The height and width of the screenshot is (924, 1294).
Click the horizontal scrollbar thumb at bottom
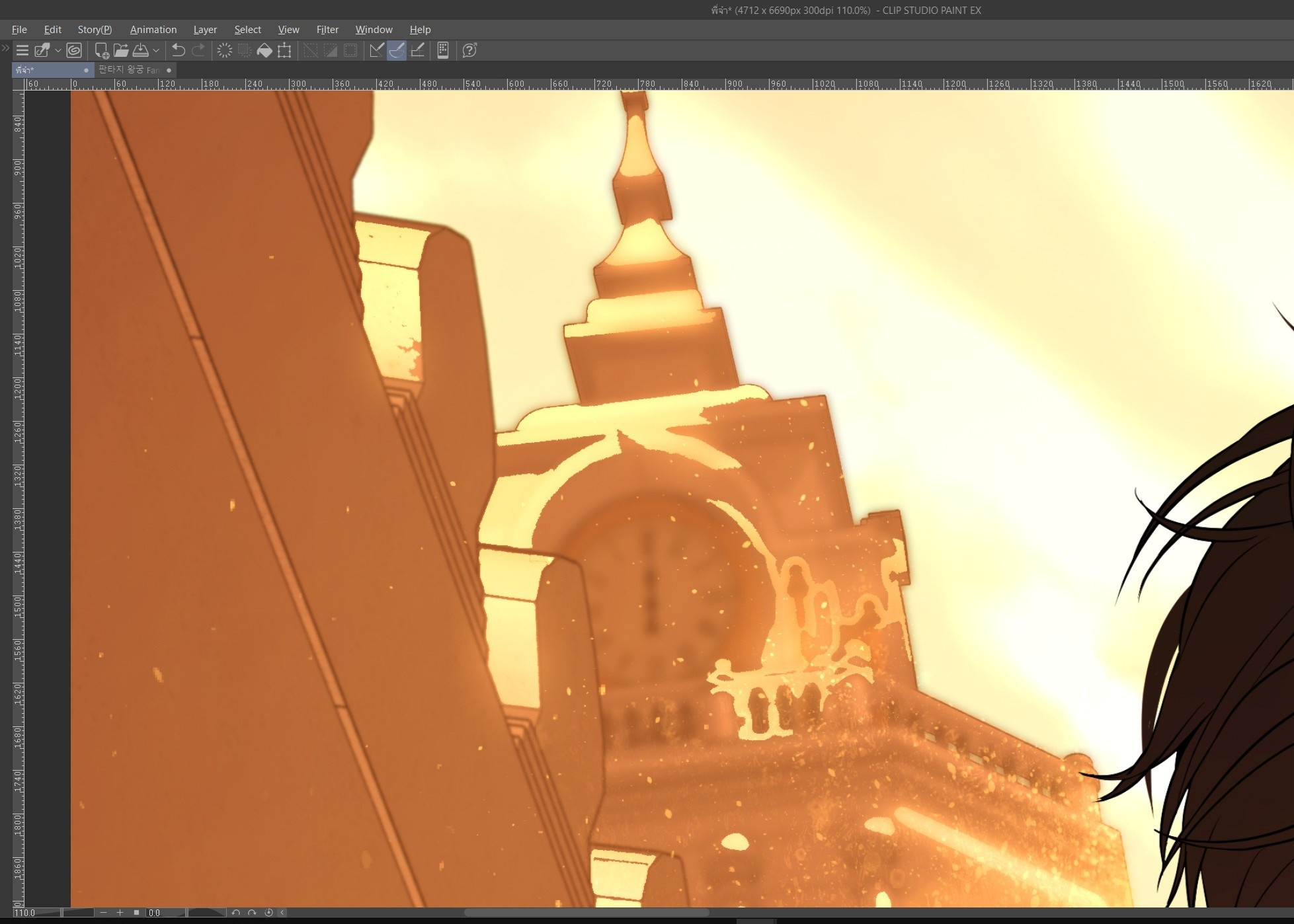586,913
